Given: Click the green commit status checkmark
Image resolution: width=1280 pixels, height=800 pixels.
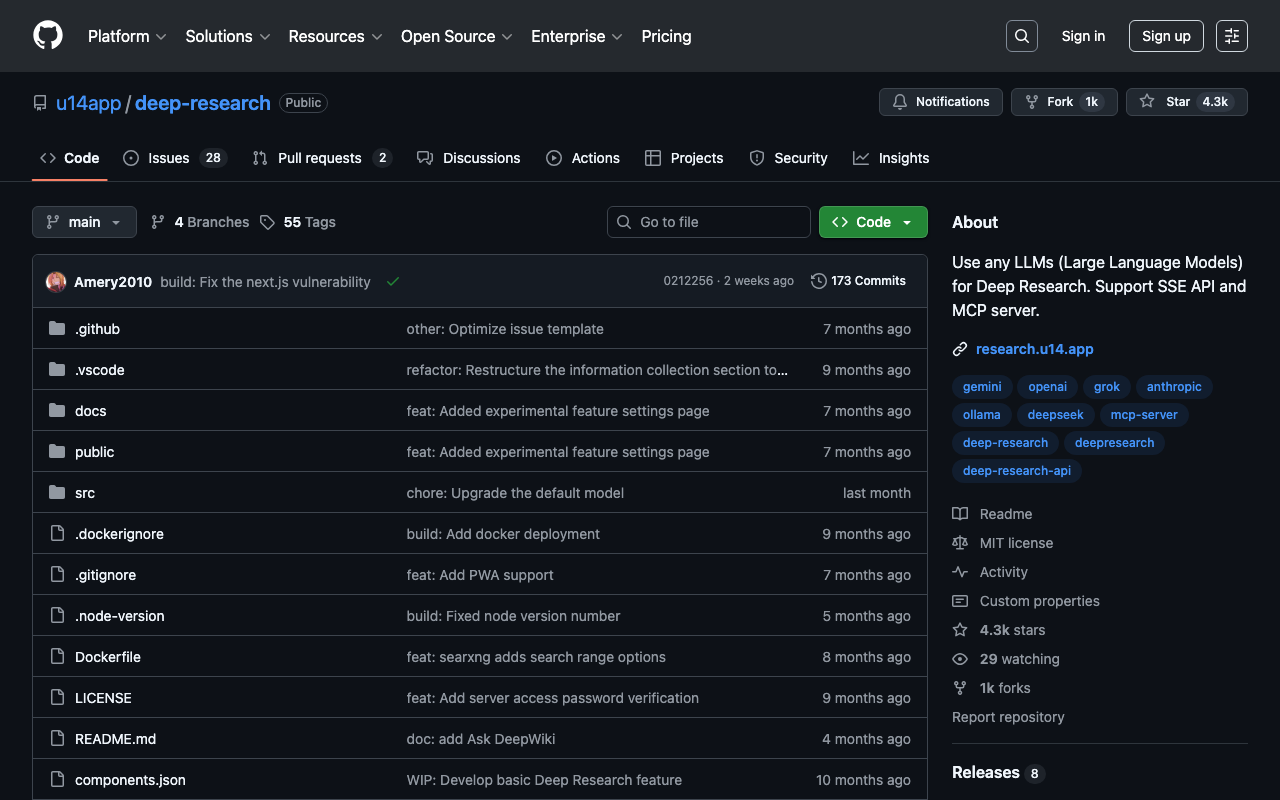Looking at the screenshot, I should click(x=393, y=282).
